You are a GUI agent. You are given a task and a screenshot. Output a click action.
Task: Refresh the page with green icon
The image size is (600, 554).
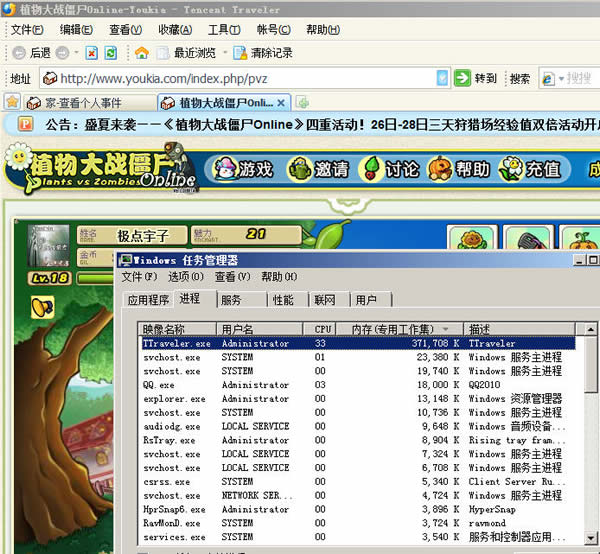(x=111, y=53)
